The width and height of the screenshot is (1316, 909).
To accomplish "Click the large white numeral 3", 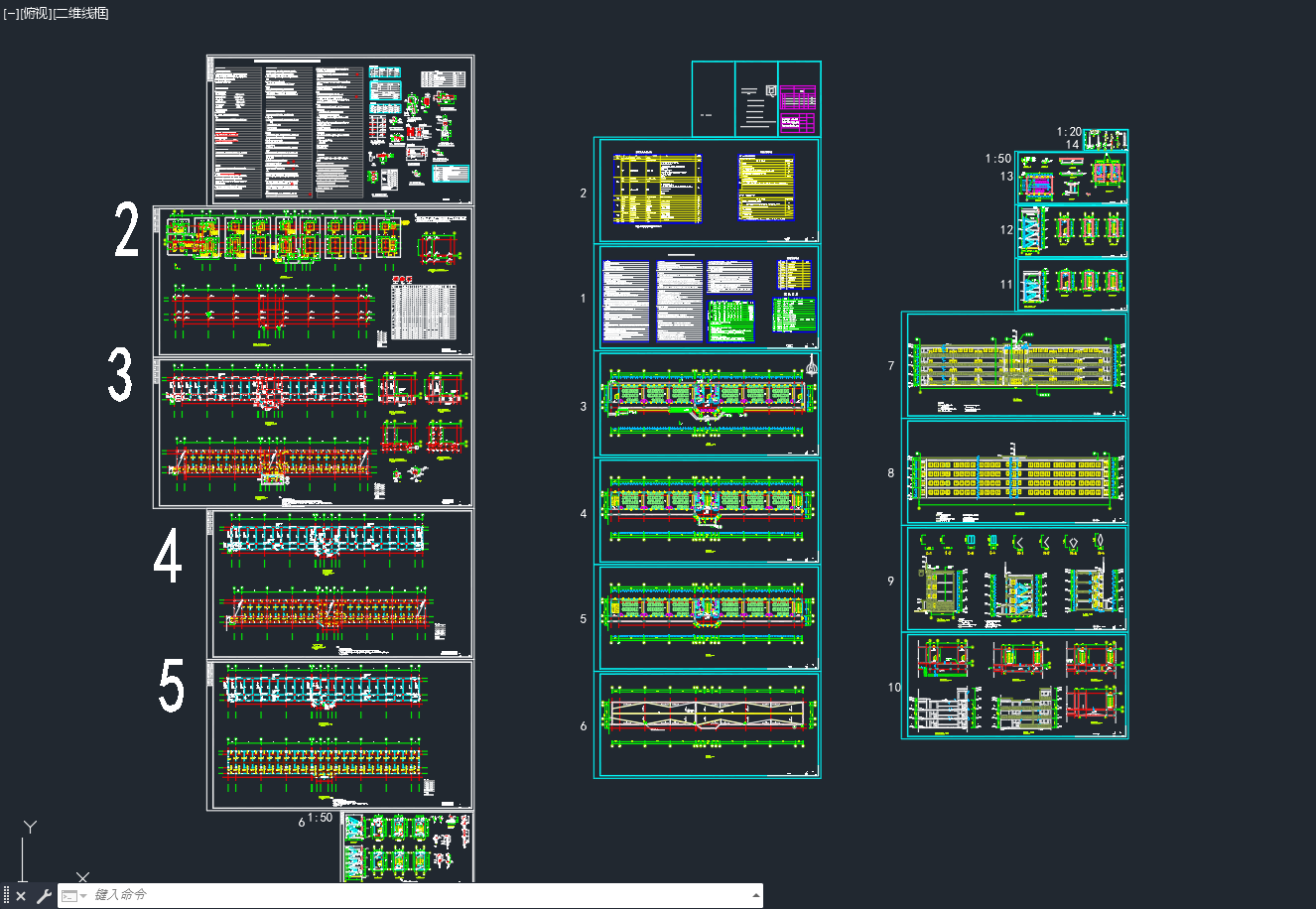I will point(120,374).
